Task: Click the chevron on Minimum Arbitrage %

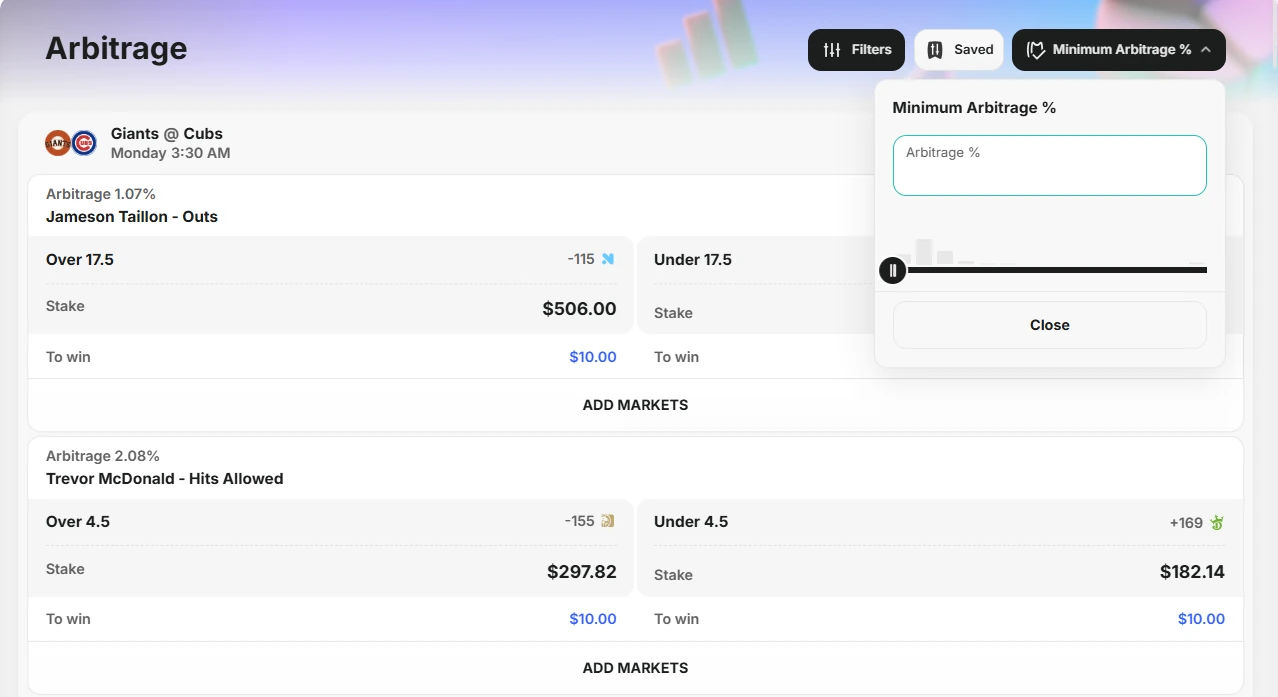Action: tap(1206, 49)
